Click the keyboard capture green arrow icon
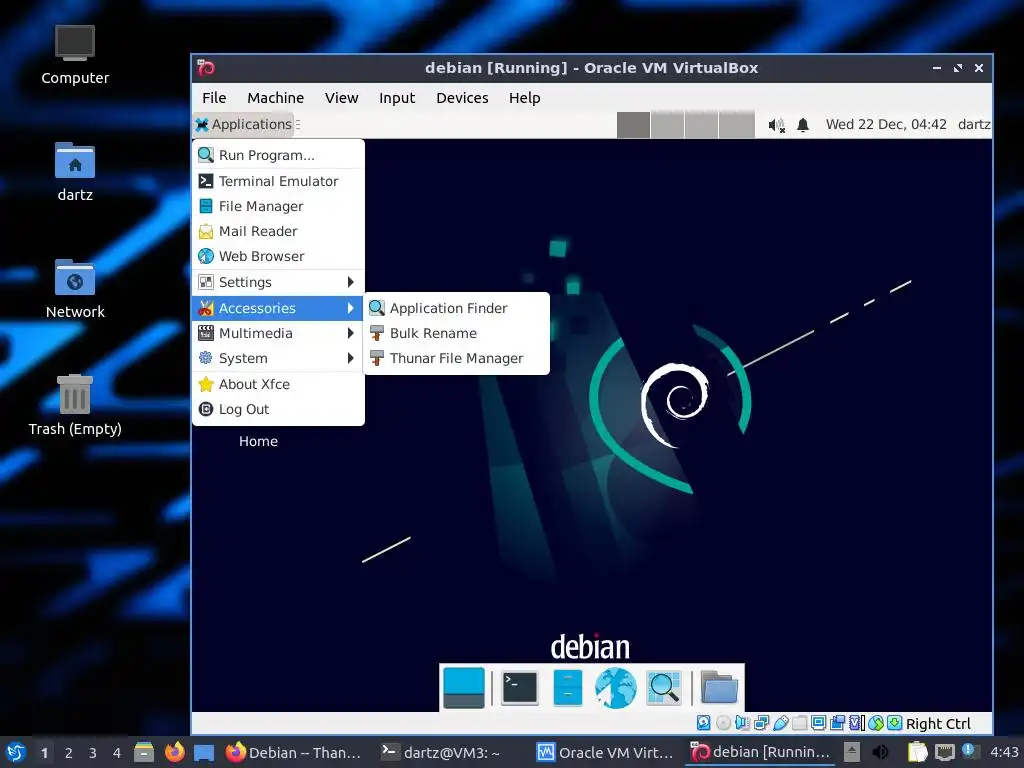Screen dimensions: 1024x768 [x=895, y=723]
